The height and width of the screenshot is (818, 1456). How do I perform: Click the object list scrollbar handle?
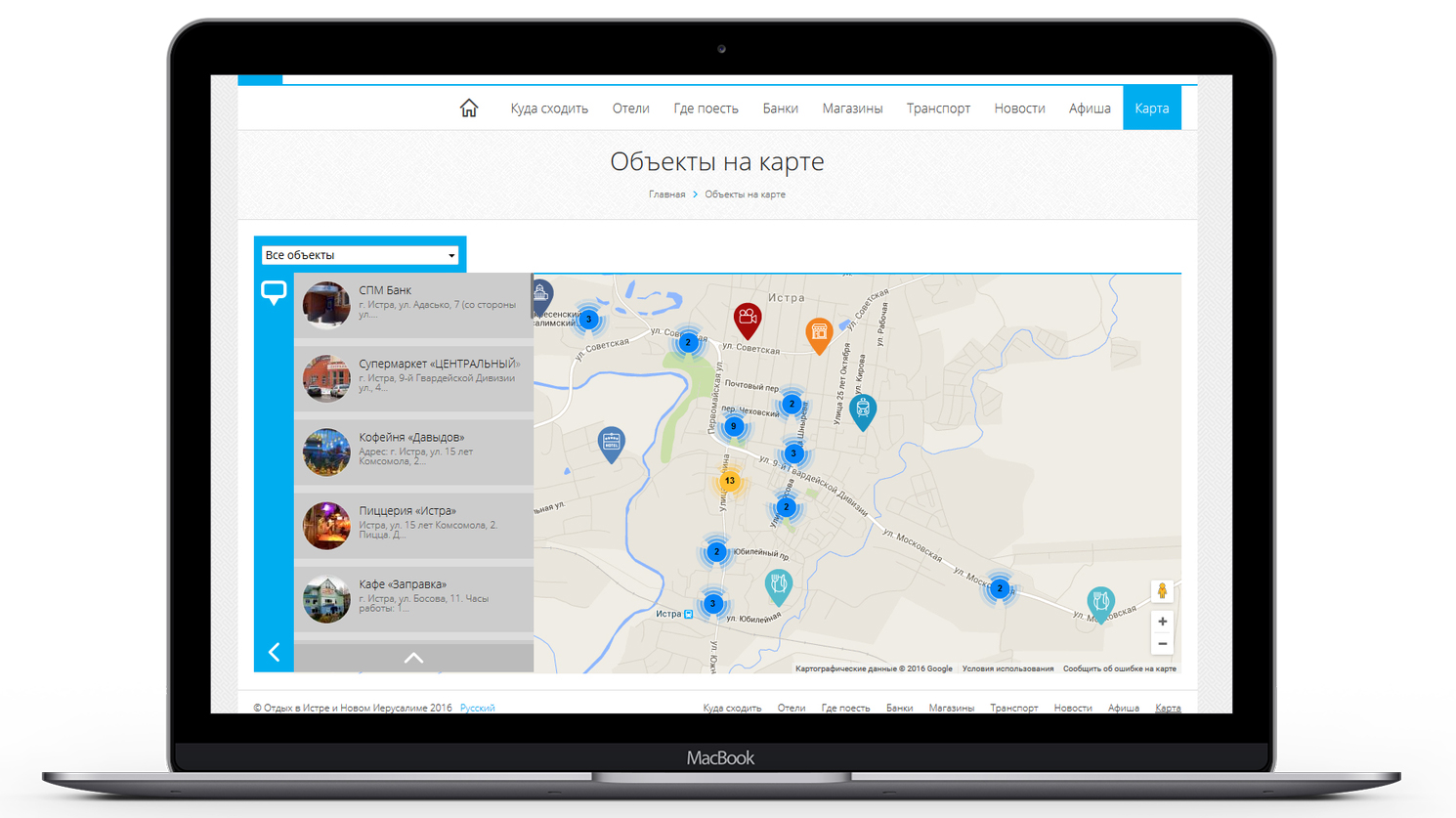[532, 296]
